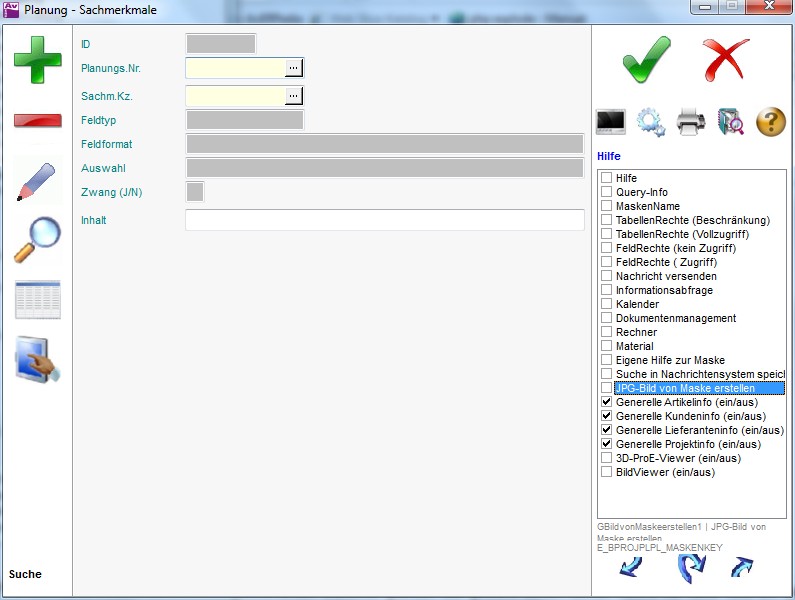Select the pencil edit icon
Image resolution: width=795 pixels, height=600 pixels.
pyautogui.click(x=37, y=181)
